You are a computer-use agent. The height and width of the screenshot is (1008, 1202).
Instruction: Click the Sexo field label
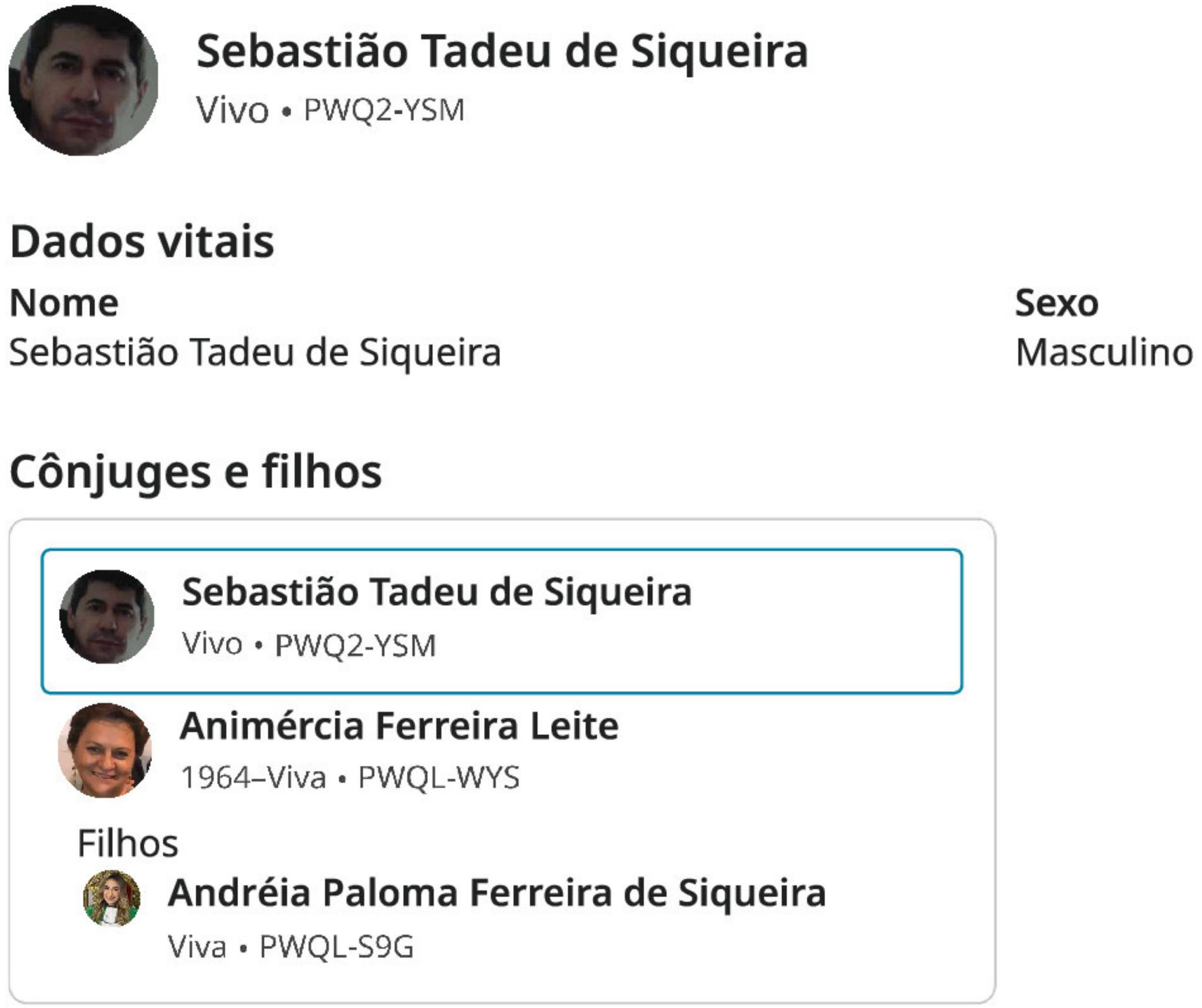(1056, 303)
